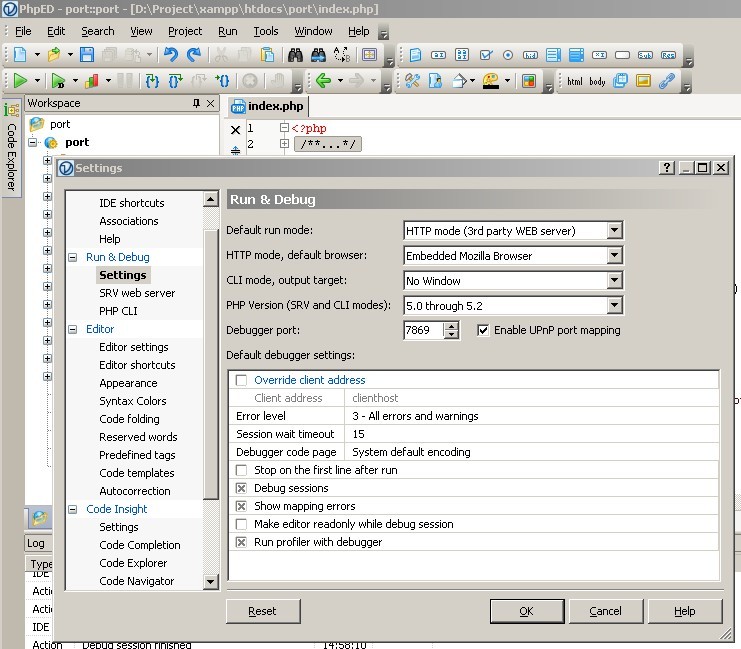This screenshot has height=649, width=741.
Task: Open the Run menu
Action: pyautogui.click(x=227, y=31)
